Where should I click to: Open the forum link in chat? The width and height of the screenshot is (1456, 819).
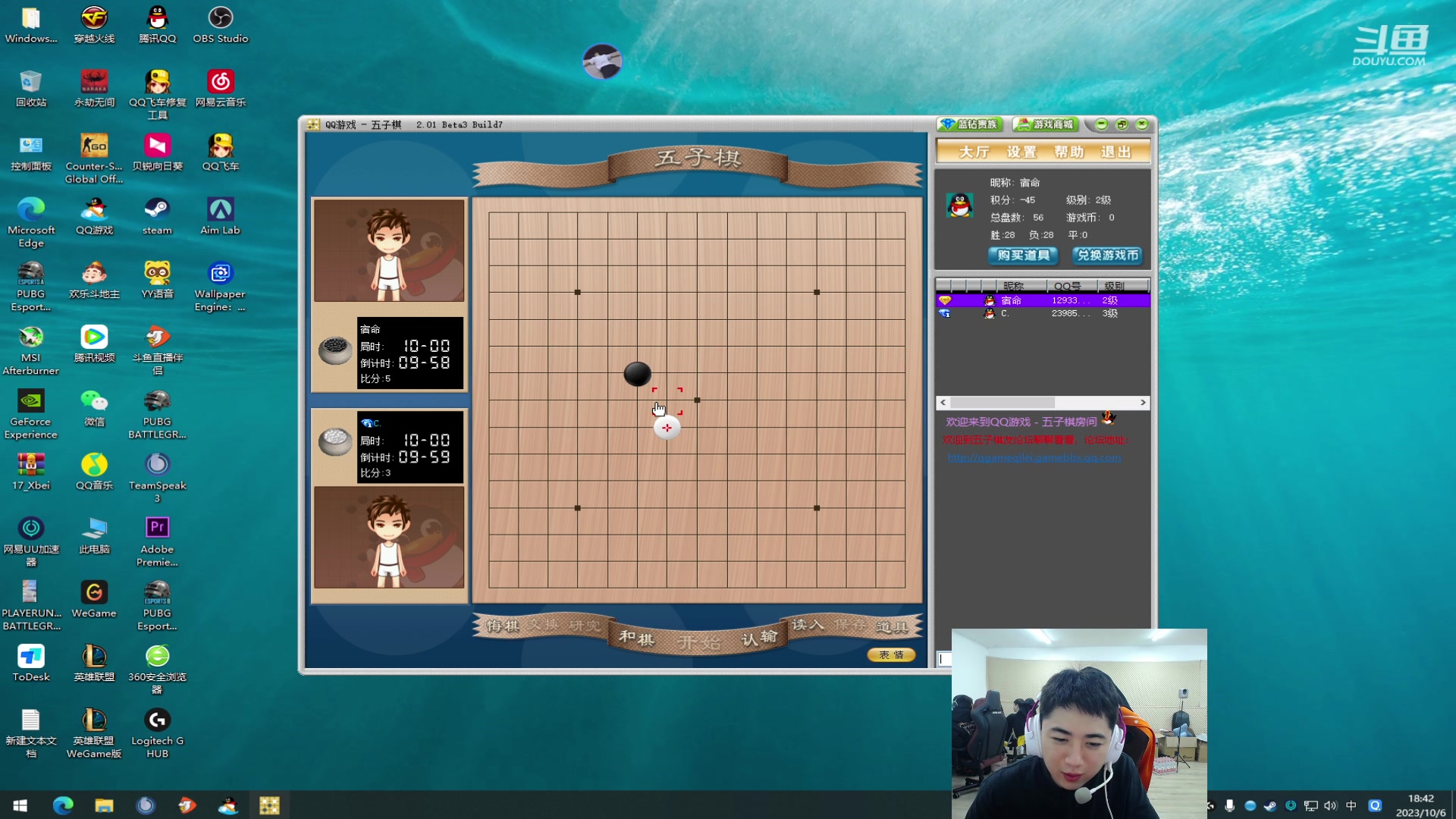1034,457
